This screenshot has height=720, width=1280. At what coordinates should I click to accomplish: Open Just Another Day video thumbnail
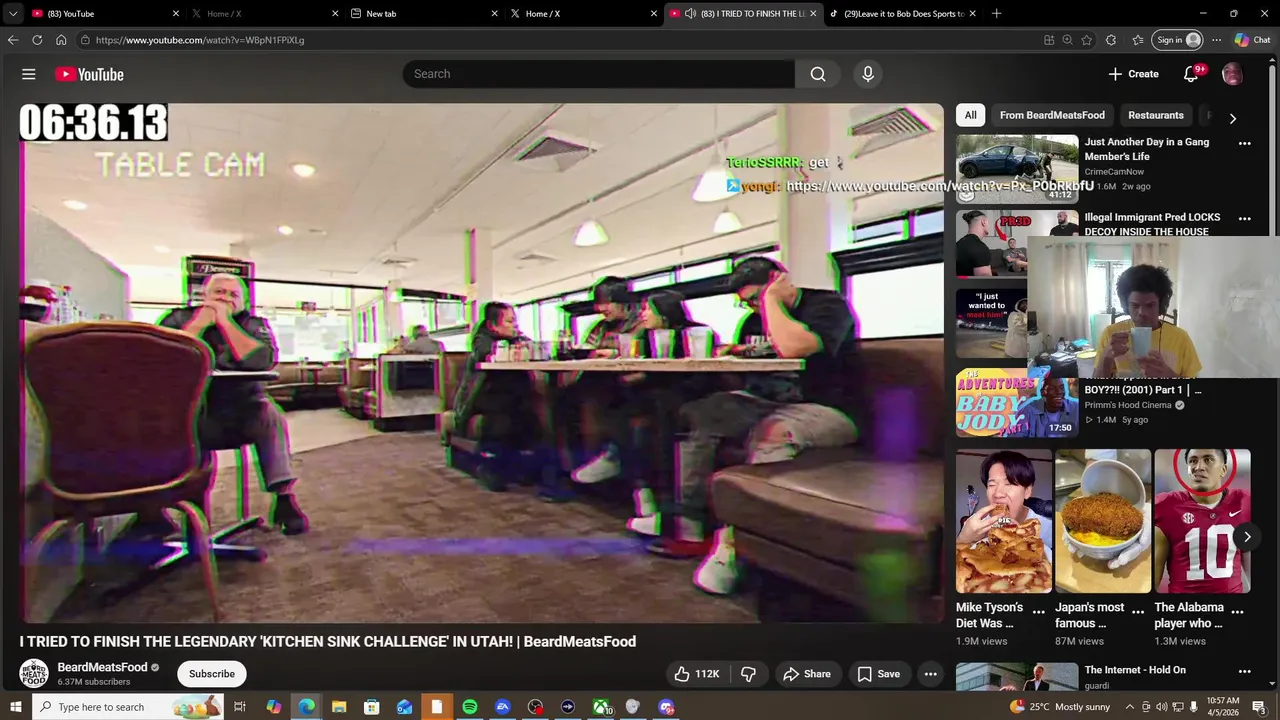click(1017, 169)
